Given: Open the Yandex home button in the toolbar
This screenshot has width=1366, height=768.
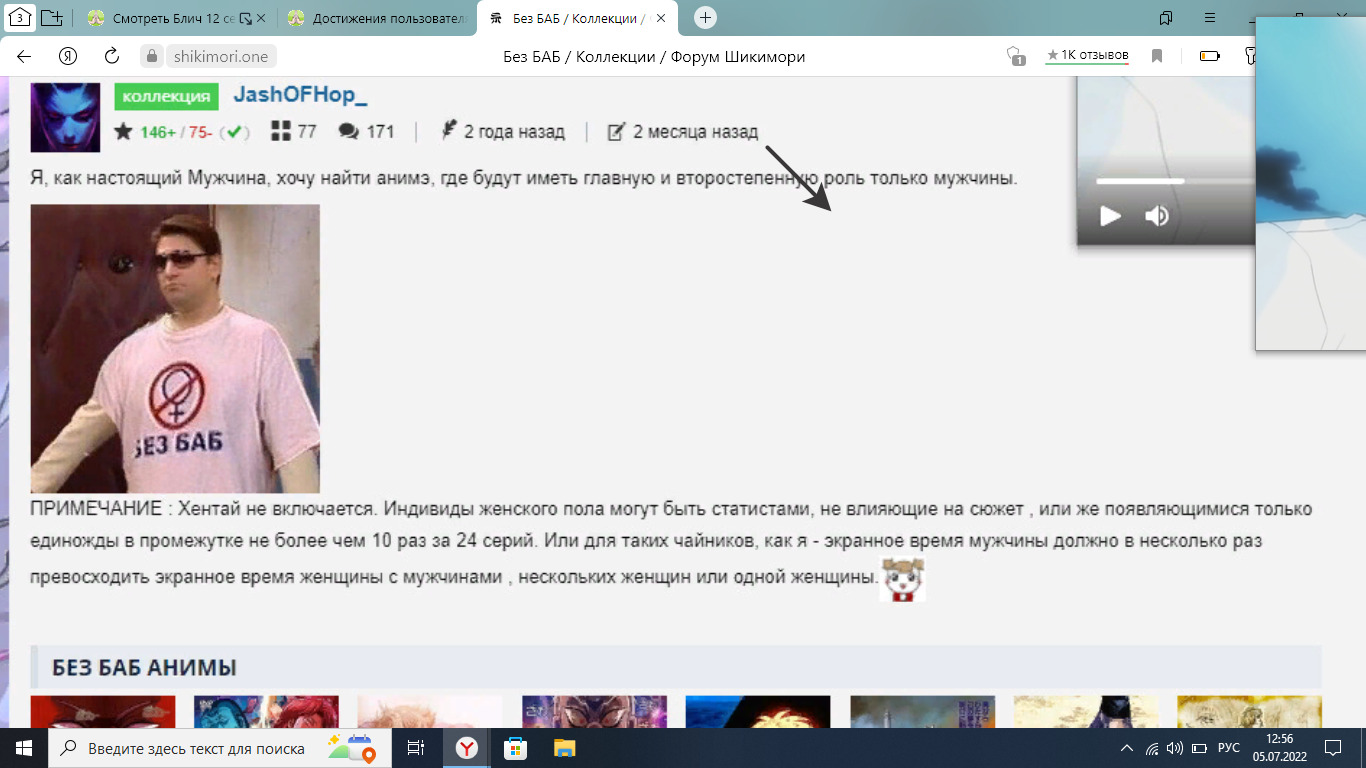Looking at the screenshot, I should click(x=68, y=56).
